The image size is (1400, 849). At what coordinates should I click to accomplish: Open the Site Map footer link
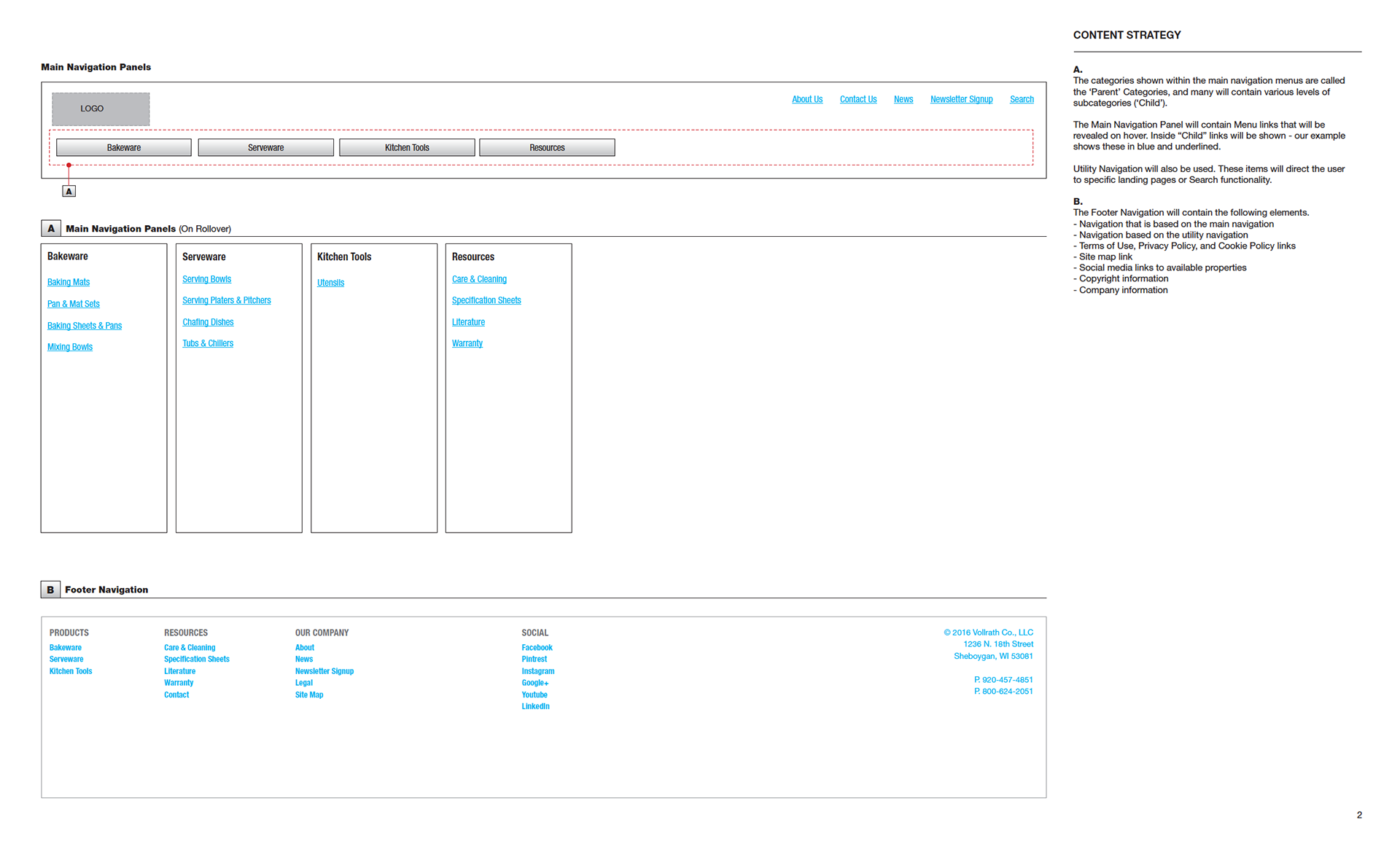(308, 695)
